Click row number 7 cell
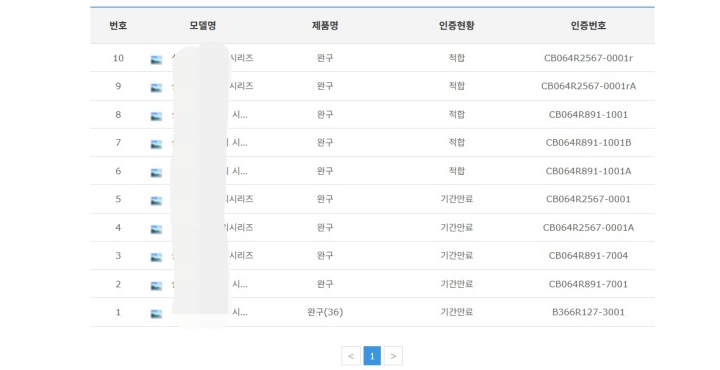 click(x=118, y=142)
